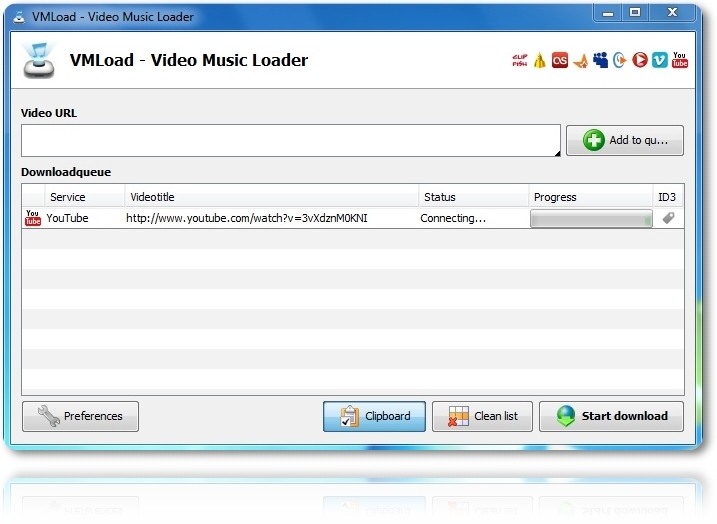Close the VMLoad window

672,13
